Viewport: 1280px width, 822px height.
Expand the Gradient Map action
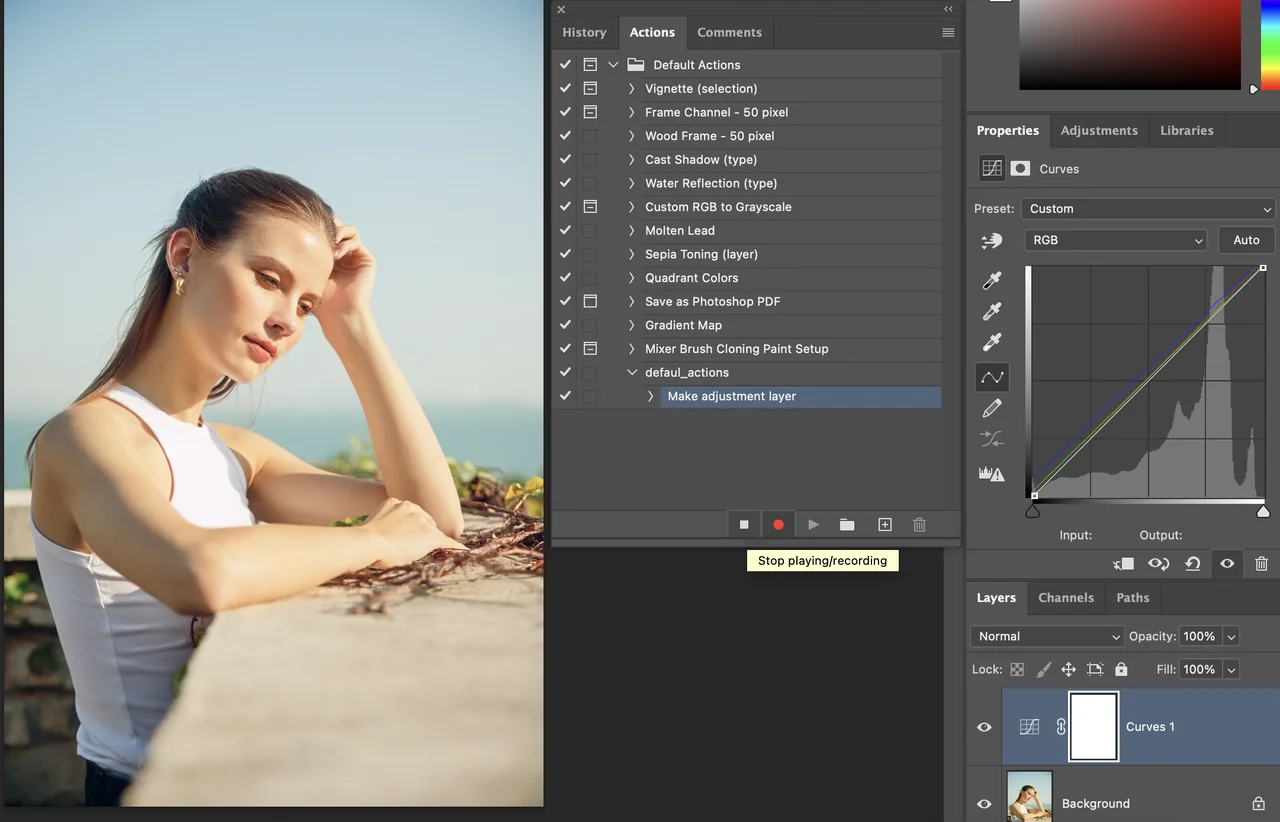pos(631,325)
